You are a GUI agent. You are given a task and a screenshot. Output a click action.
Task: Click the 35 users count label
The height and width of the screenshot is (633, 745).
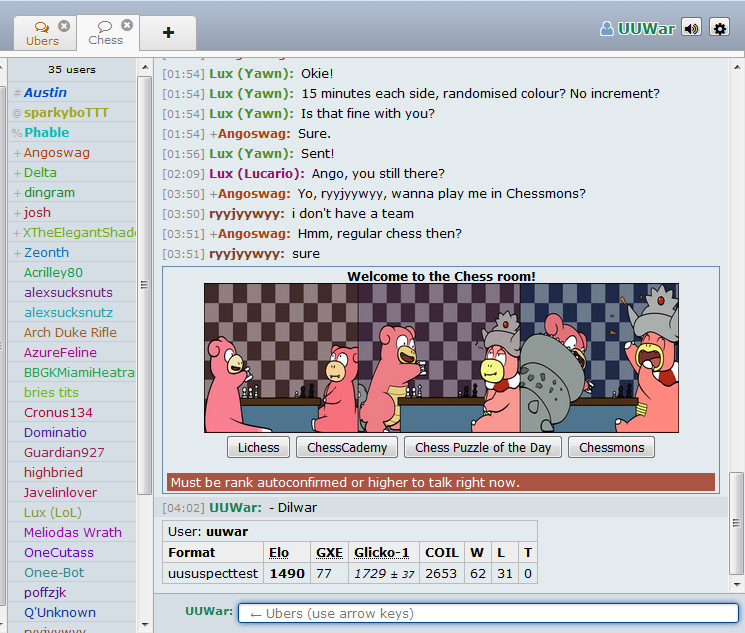pos(72,70)
